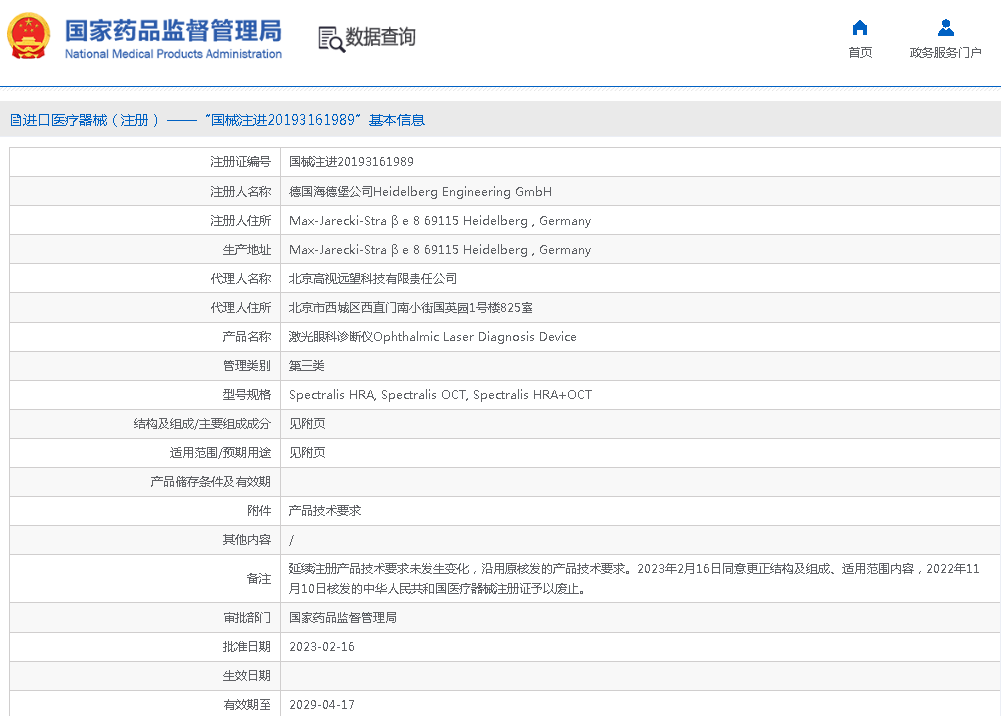
Task: Click the expiry date 2029-04-17
Action: pos(322,705)
